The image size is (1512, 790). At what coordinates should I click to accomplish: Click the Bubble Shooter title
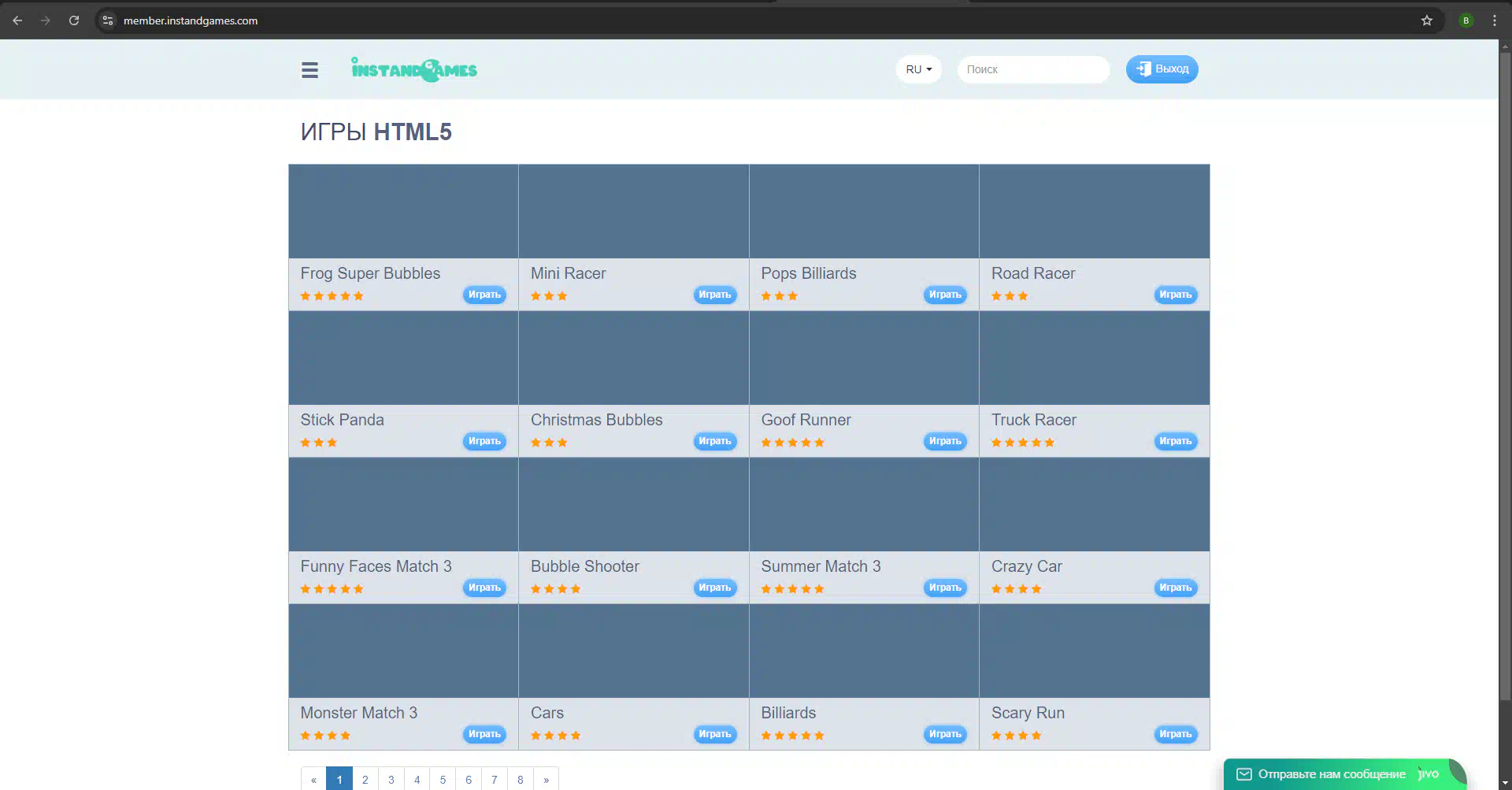pos(584,566)
